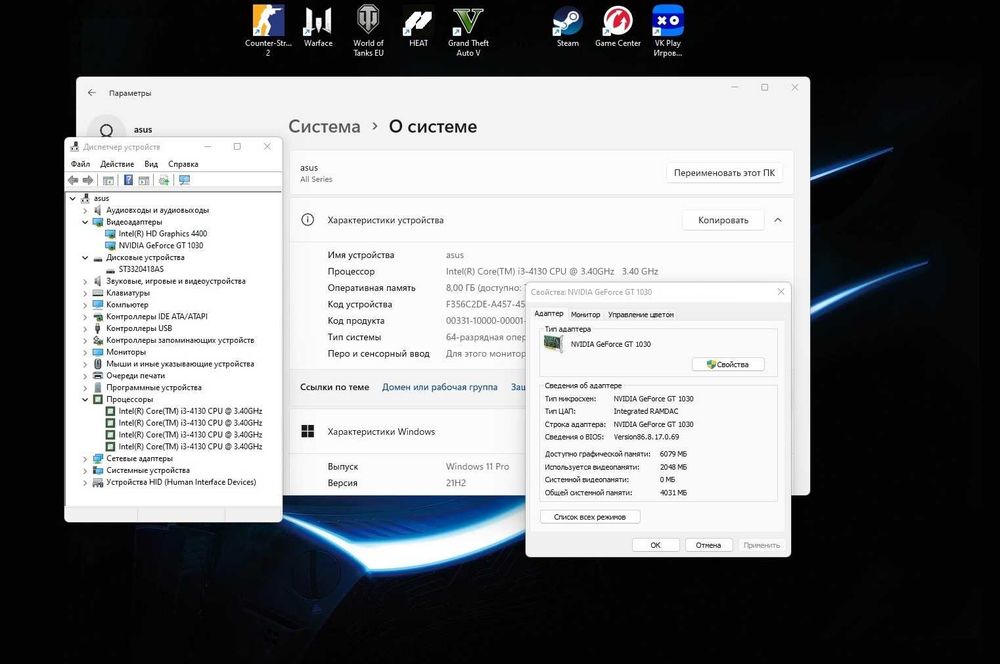Collapse the asus root node
Viewport: 1000px width, 664px height.
[73, 198]
